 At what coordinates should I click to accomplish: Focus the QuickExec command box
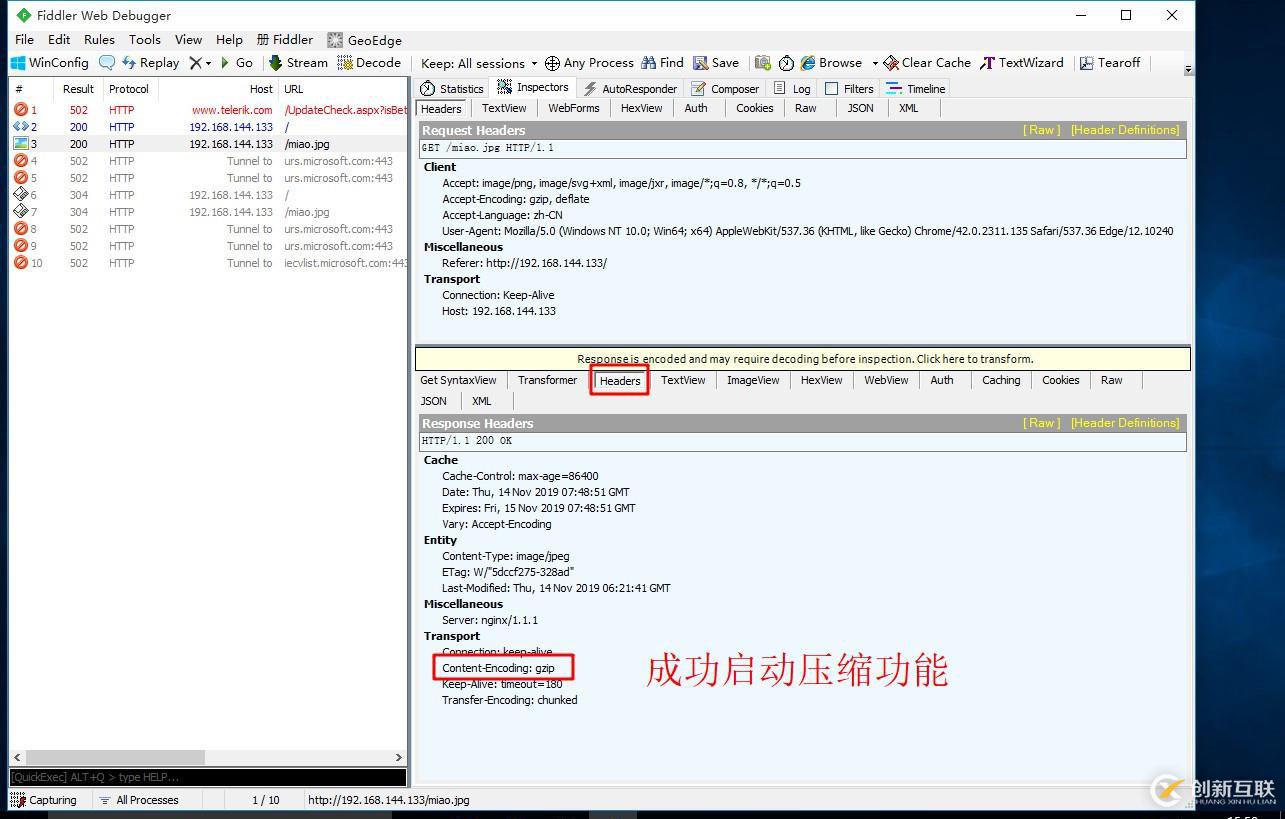coord(208,777)
